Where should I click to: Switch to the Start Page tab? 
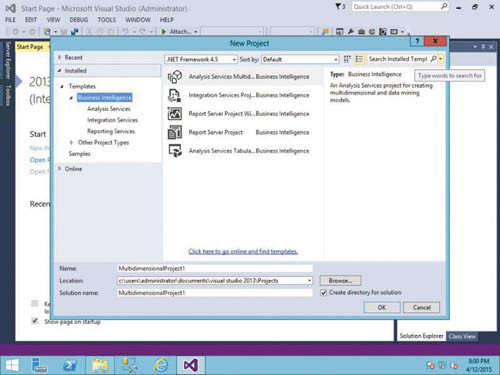click(x=30, y=47)
